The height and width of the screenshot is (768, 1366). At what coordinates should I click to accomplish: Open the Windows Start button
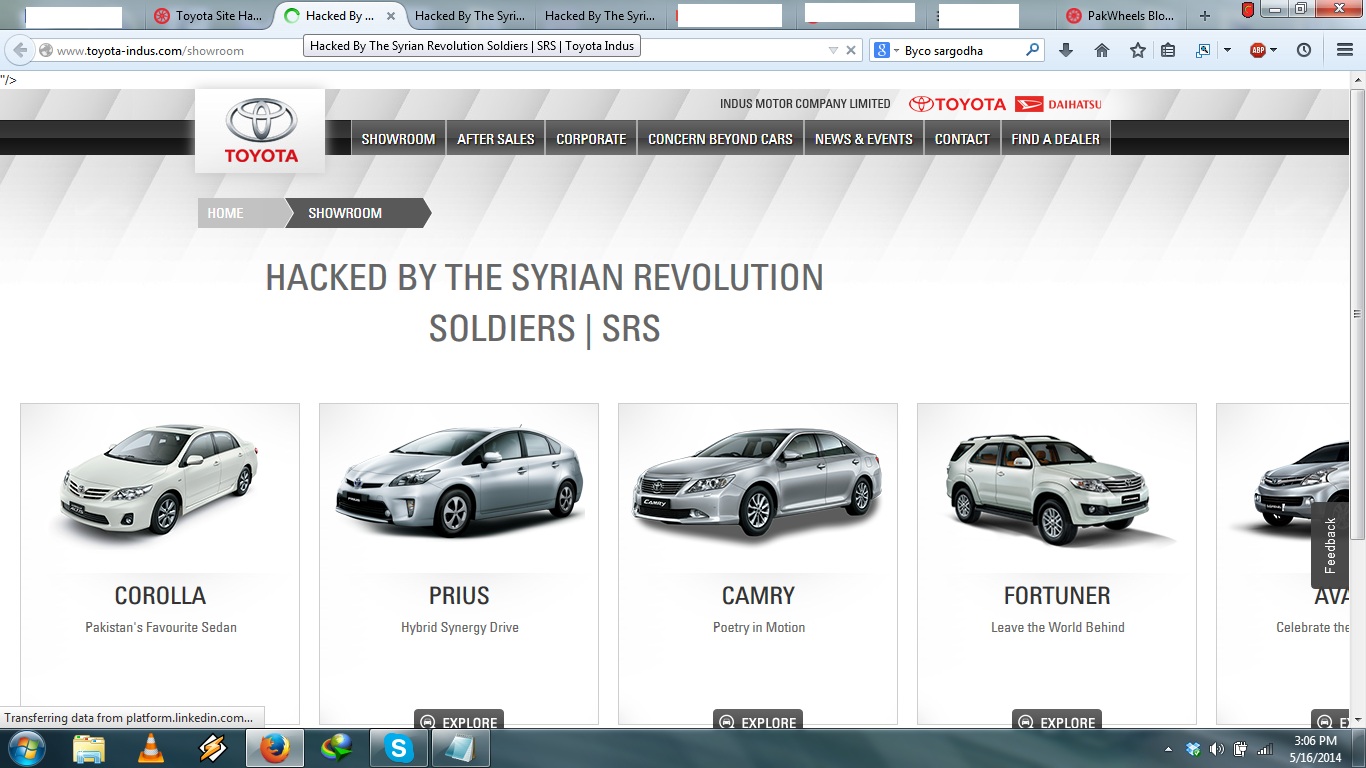point(25,748)
